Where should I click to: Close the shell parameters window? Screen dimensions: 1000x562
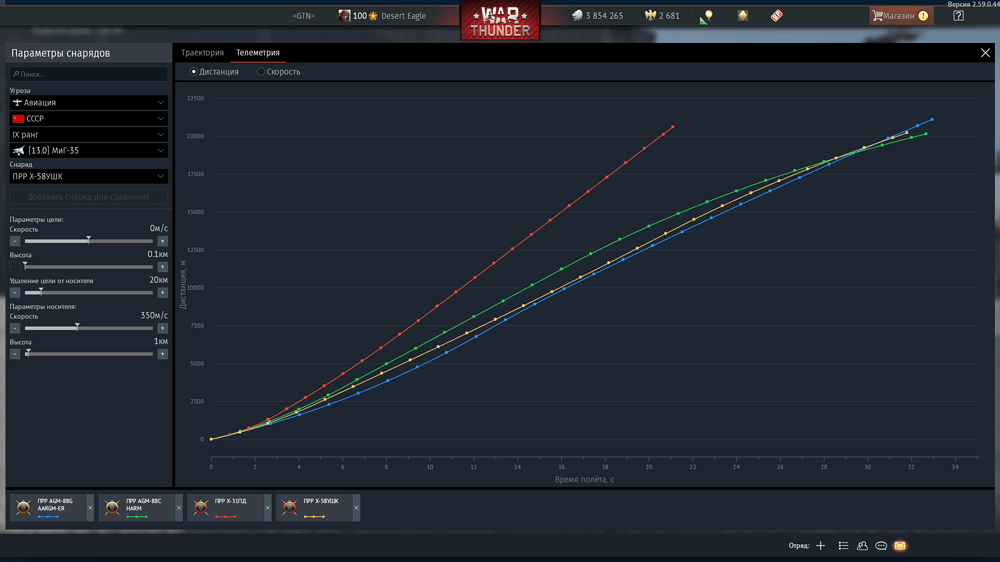click(x=985, y=53)
